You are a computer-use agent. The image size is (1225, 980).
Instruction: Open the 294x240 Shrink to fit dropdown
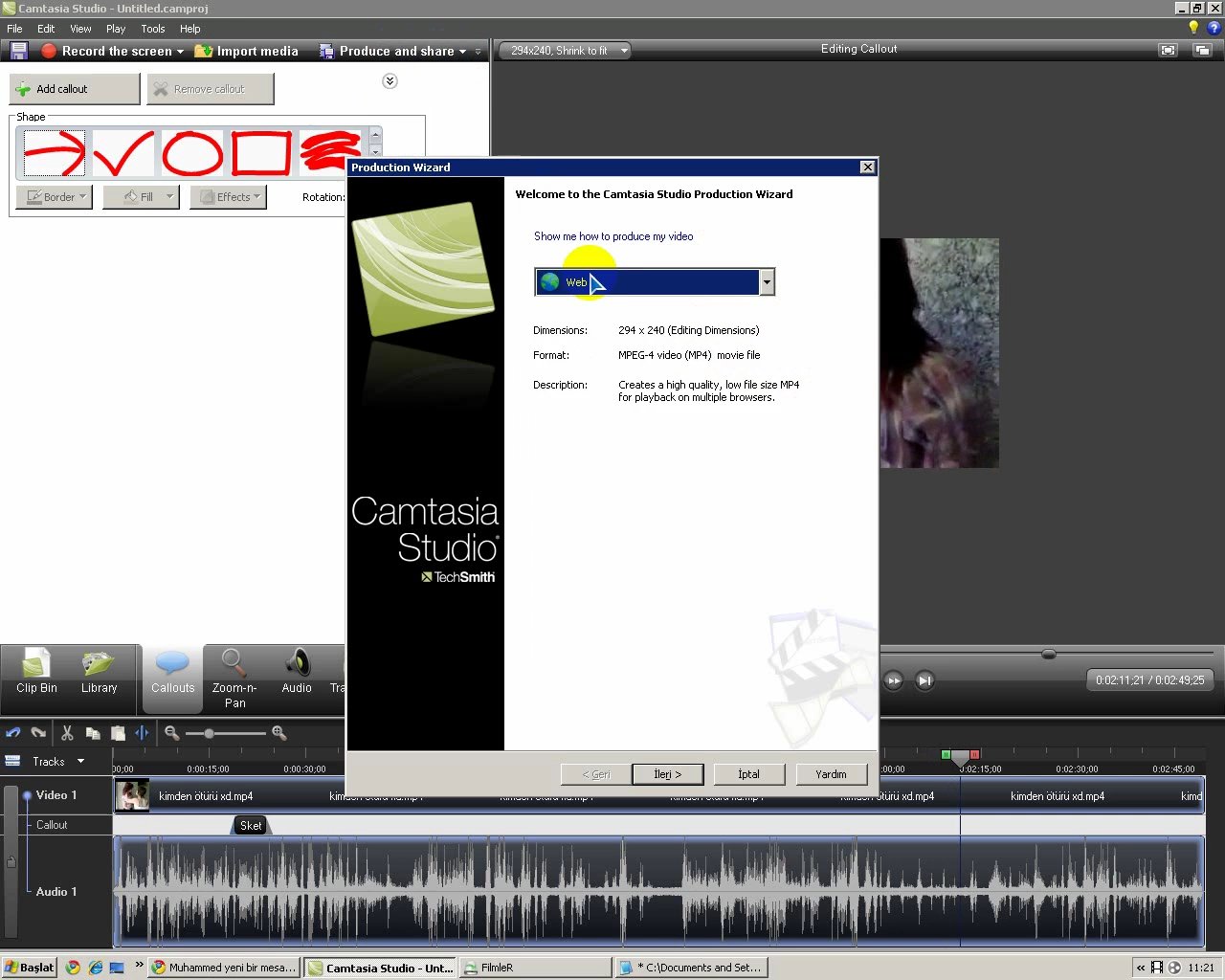coord(566,51)
